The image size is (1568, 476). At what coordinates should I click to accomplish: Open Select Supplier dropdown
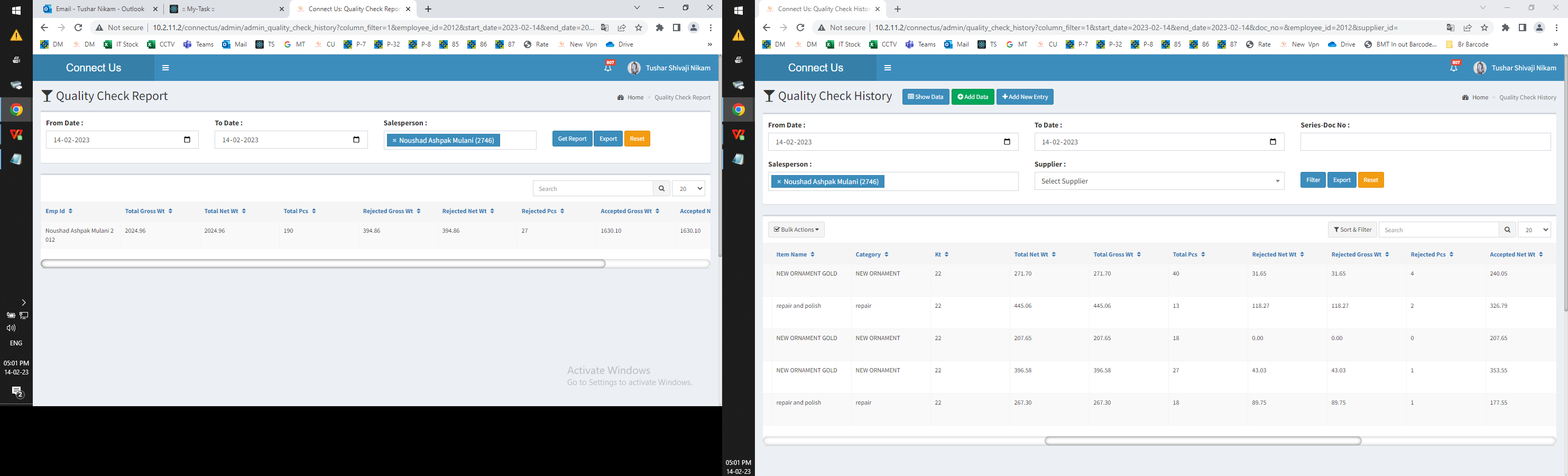click(1159, 181)
